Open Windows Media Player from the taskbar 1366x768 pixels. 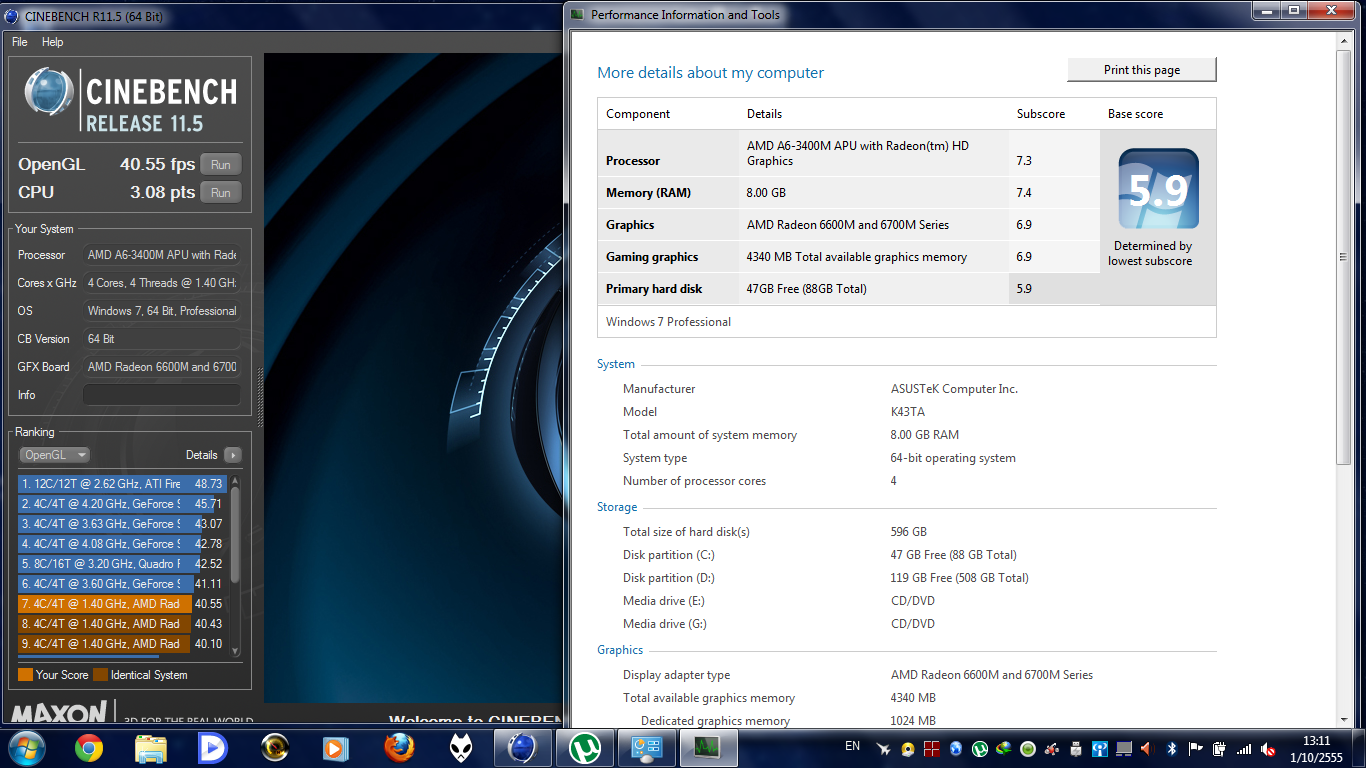pos(336,748)
